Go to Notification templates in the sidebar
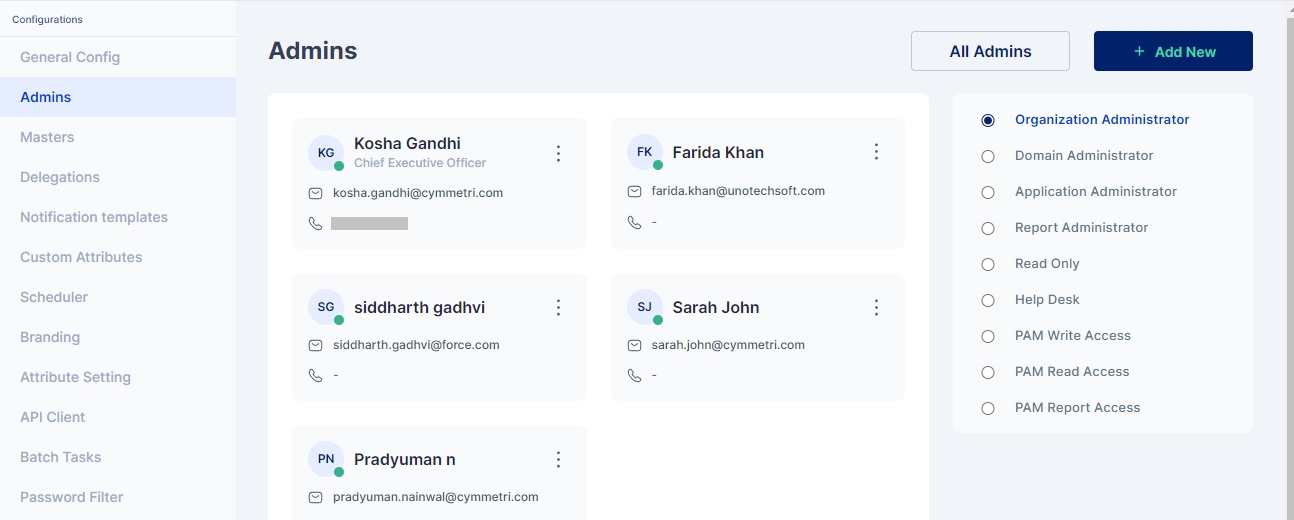Screen dimensions: 1294x520 pos(94,217)
